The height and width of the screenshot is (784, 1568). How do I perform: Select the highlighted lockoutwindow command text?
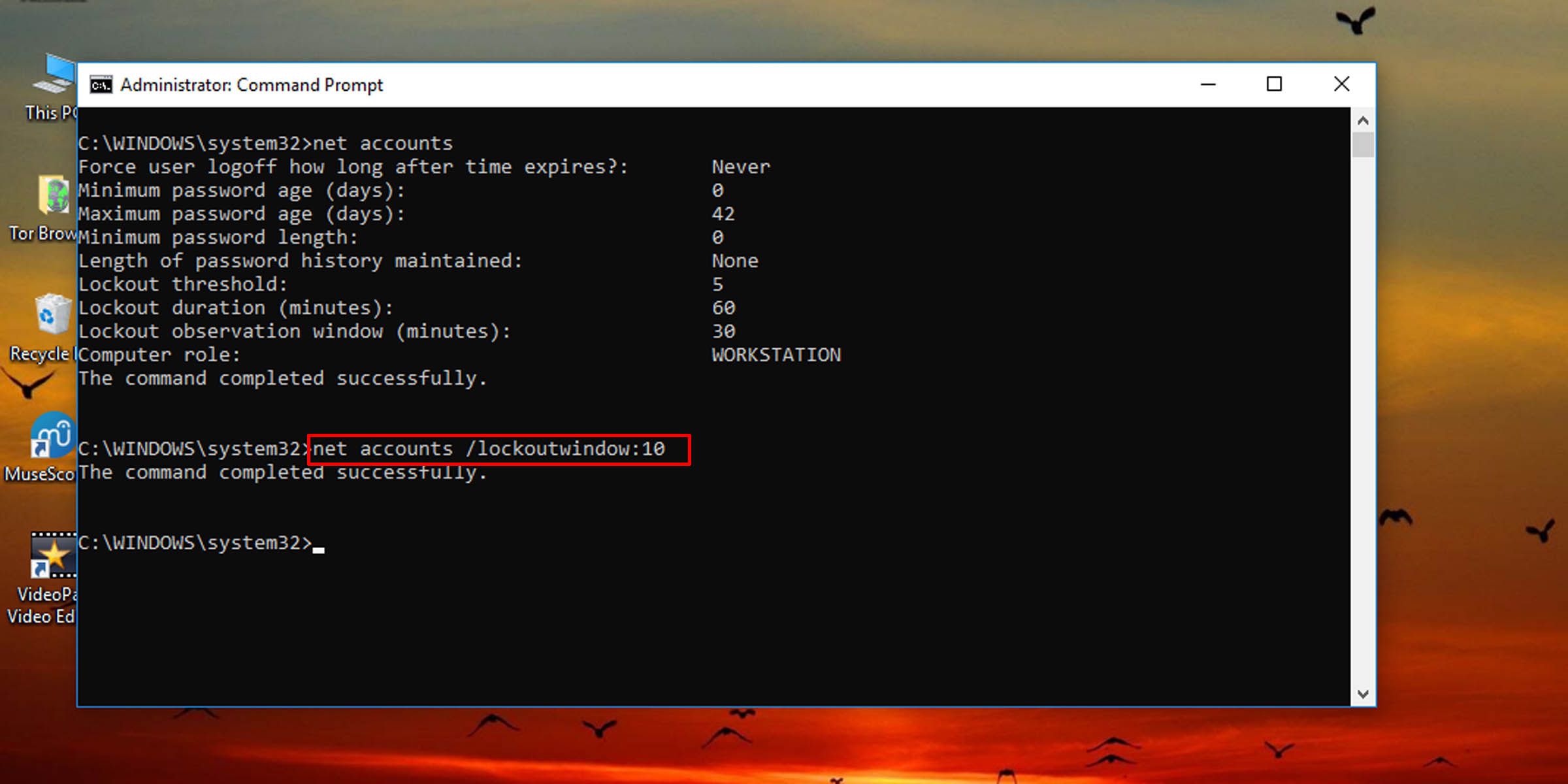(500, 448)
